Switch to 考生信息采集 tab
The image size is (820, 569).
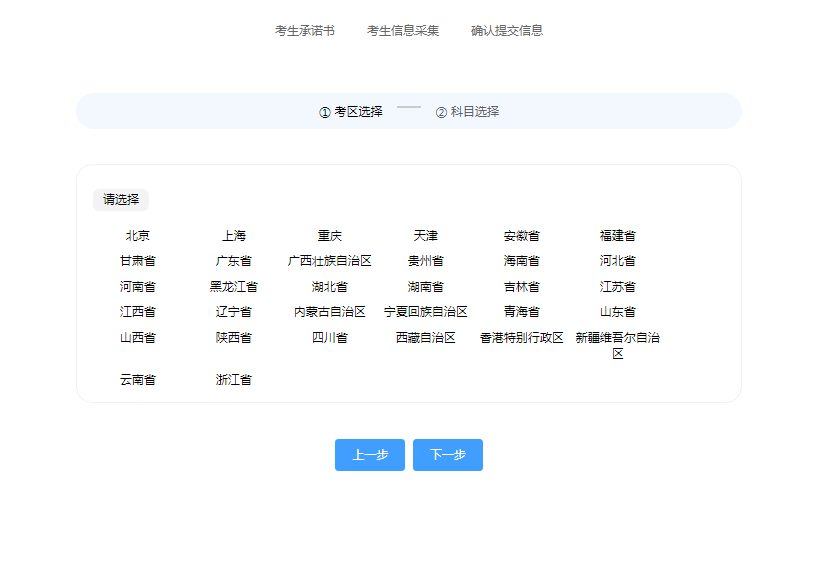click(x=402, y=30)
